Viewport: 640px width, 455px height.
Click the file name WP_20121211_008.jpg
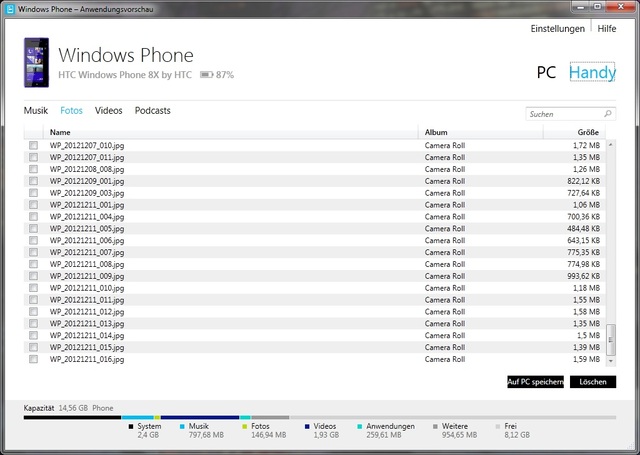87,264
